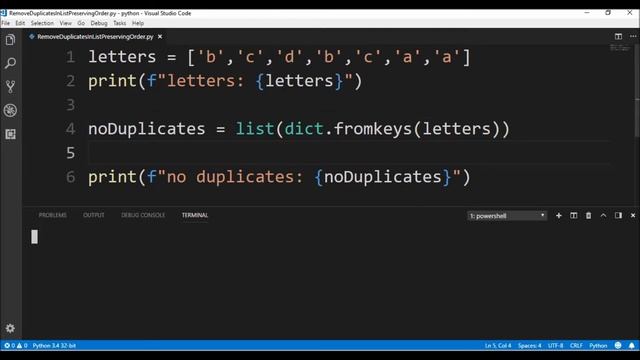Image resolution: width=640 pixels, height=360 pixels.
Task: Click the 'list' keyword on line 4
Action: [x=255, y=129]
